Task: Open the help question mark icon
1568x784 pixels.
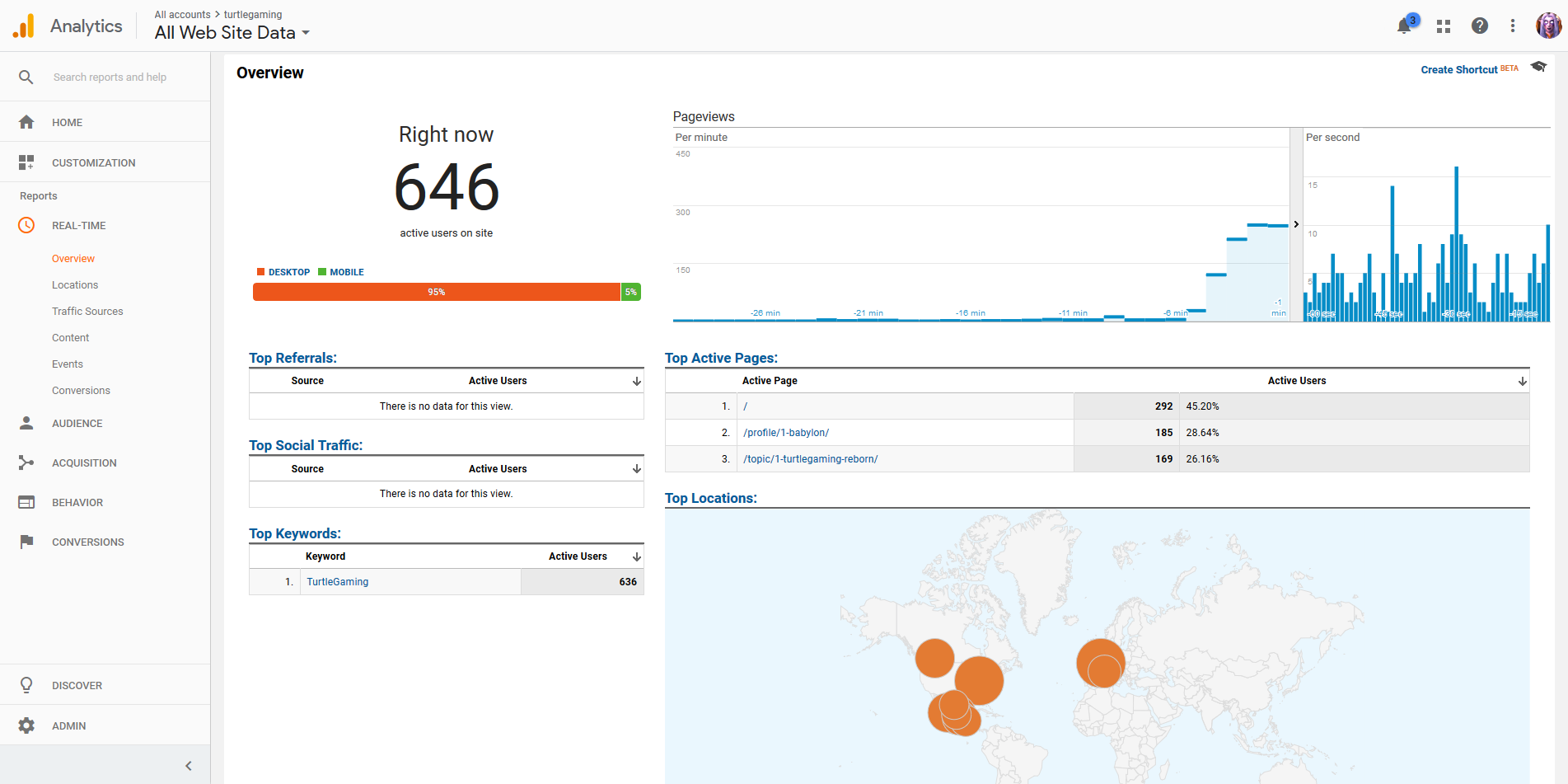Action: pos(1479,26)
